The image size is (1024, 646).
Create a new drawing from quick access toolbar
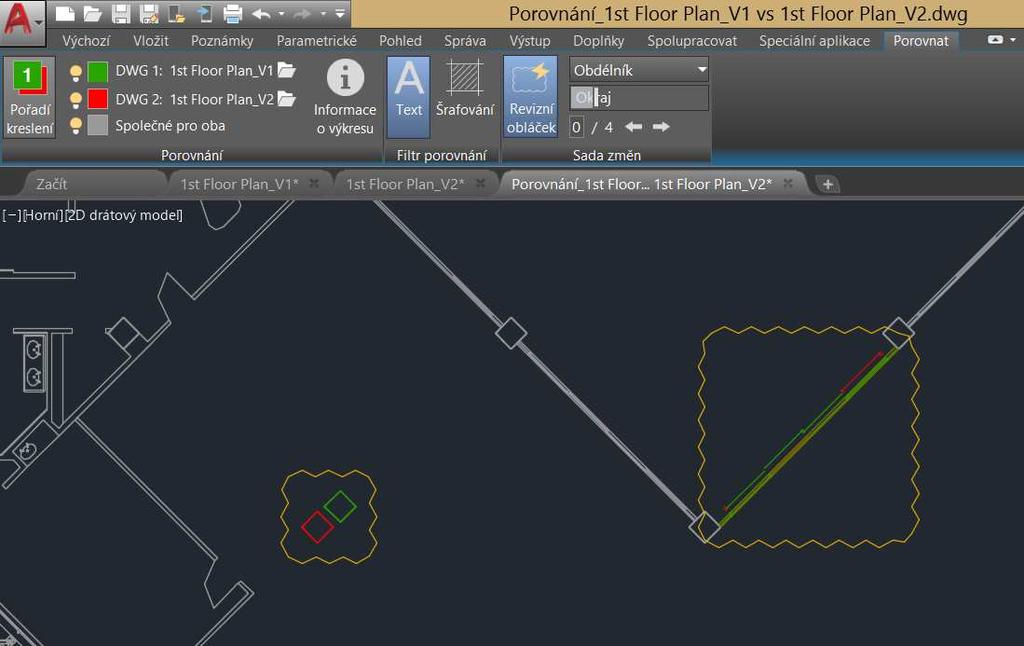pos(65,13)
